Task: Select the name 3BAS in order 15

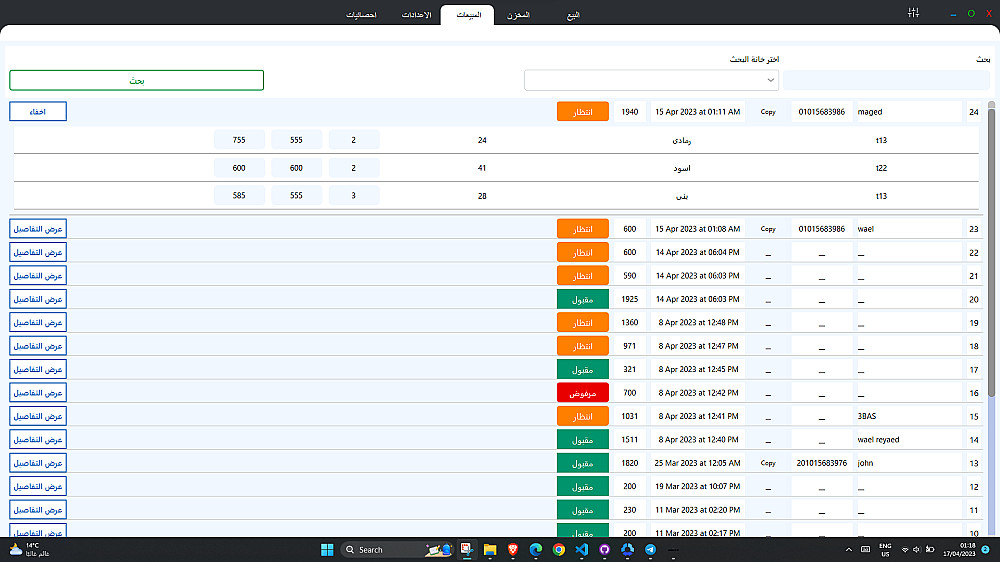Action: [x=867, y=416]
